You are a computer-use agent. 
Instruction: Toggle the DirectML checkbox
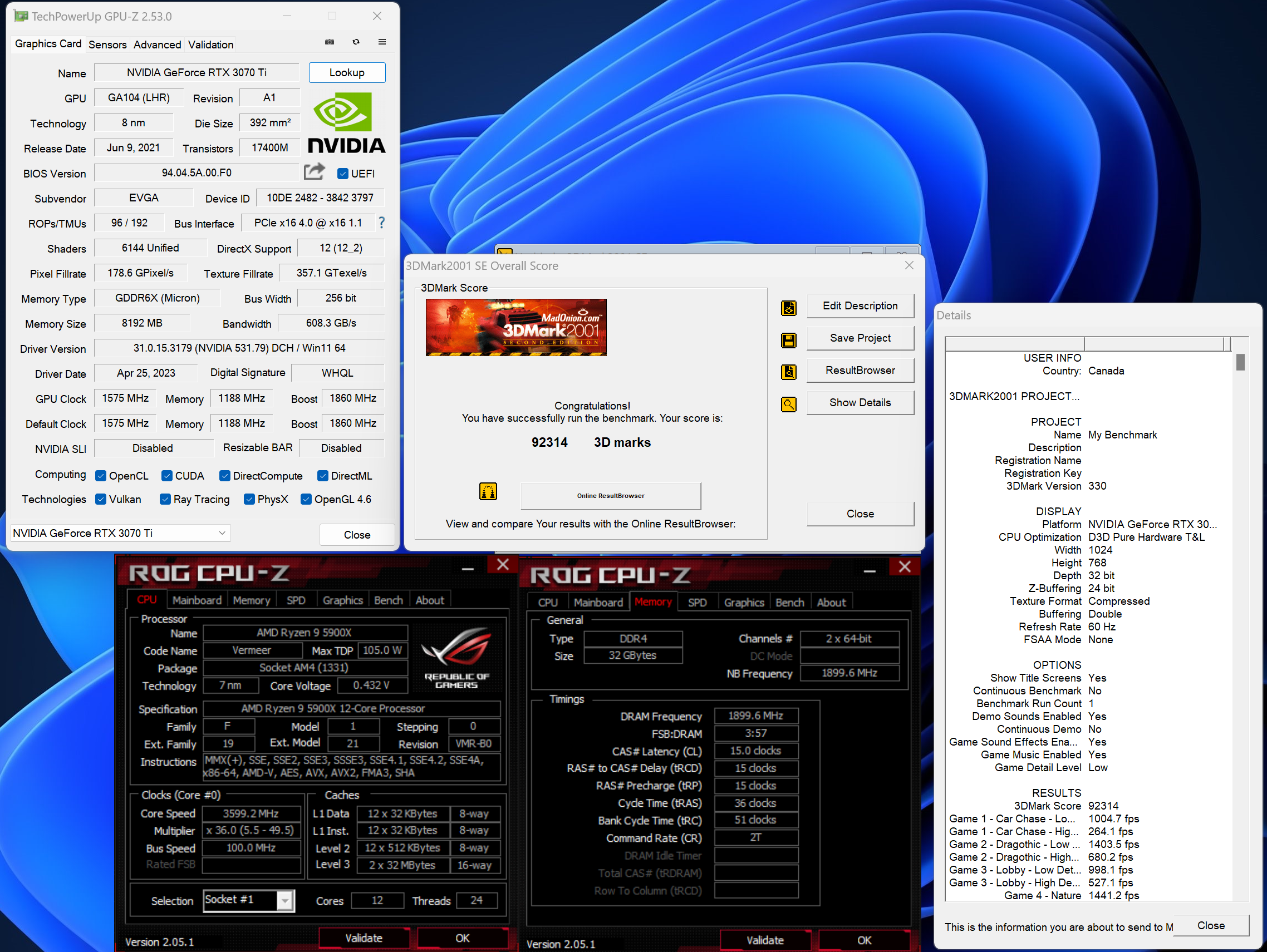click(x=322, y=476)
